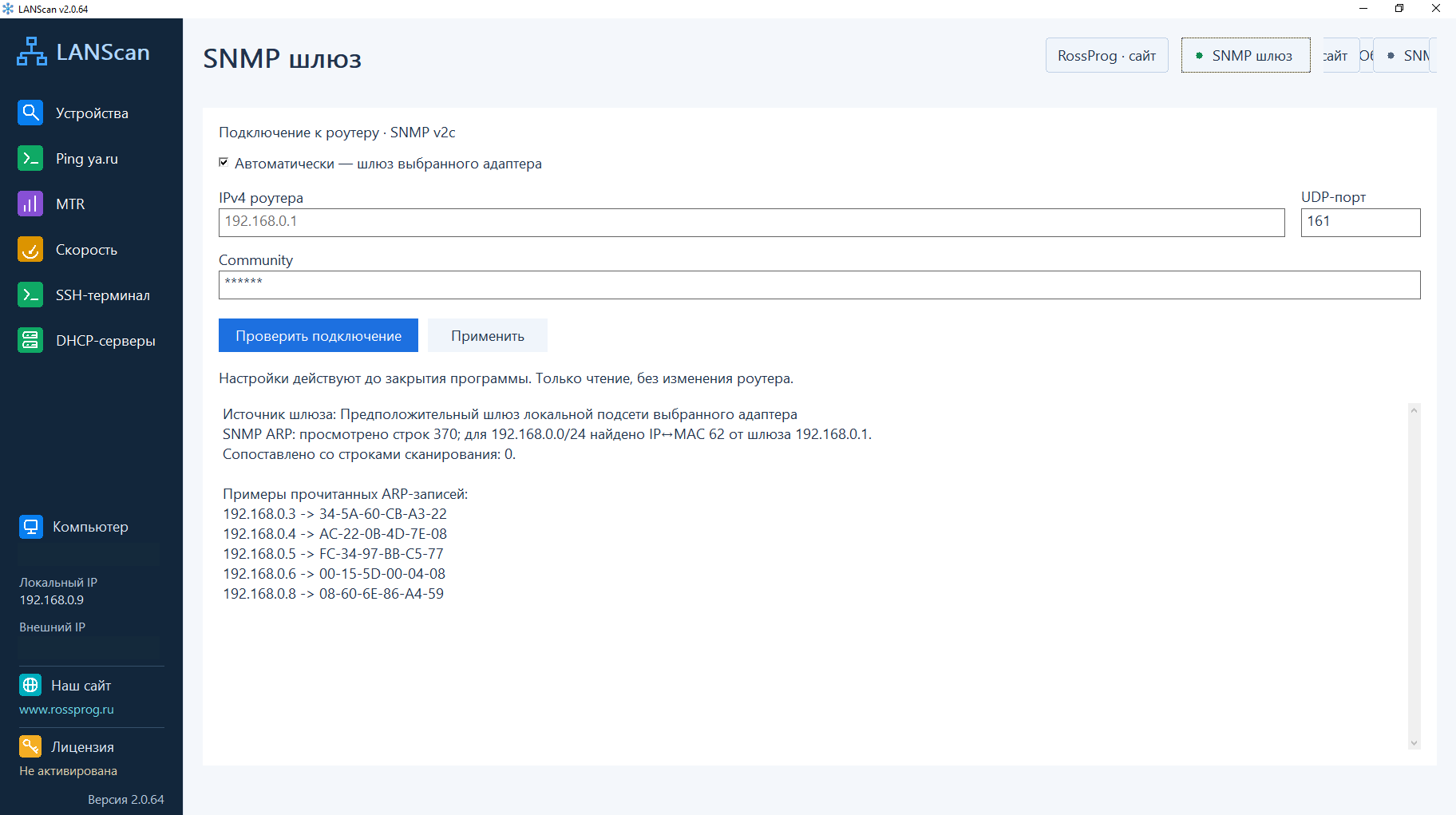1456x815 pixels.
Task: Open the Устройства search icon
Action: click(30, 113)
